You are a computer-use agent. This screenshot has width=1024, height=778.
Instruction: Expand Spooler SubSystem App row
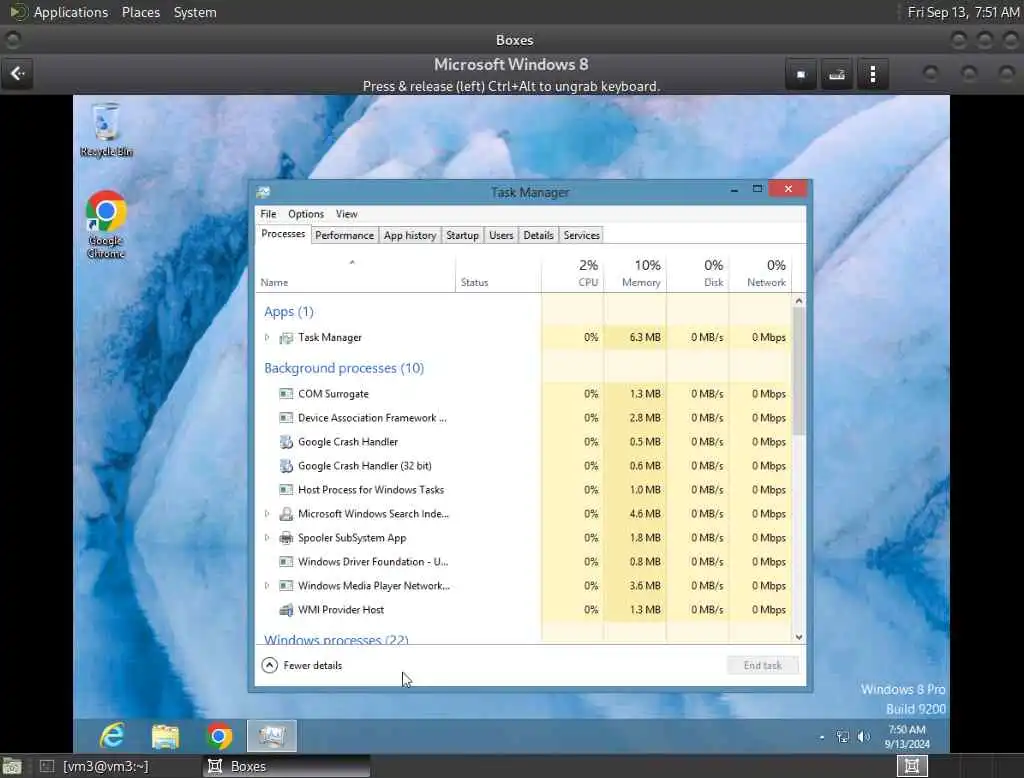pos(266,538)
